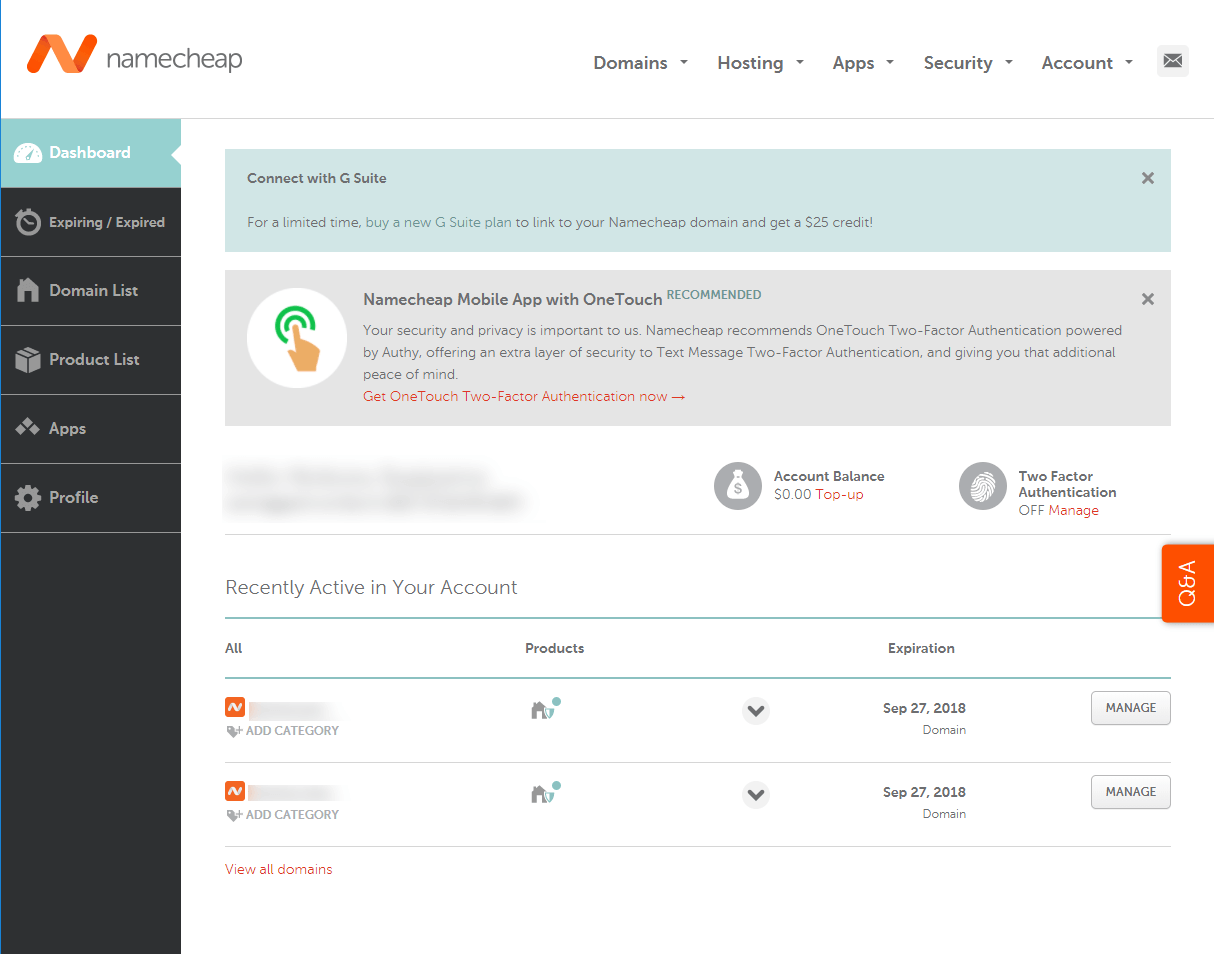The height and width of the screenshot is (954, 1214).
Task: Click the Namecheap logo in header
Action: (x=134, y=56)
